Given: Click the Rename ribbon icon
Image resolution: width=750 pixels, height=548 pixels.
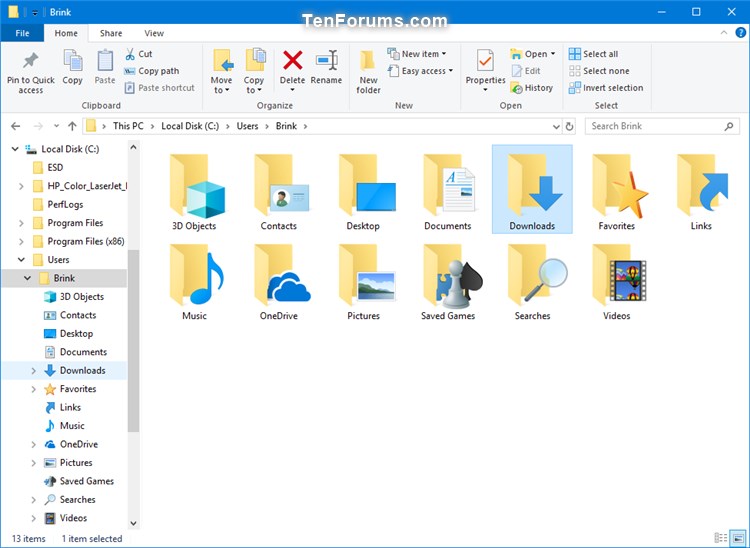Looking at the screenshot, I should coord(327,60).
